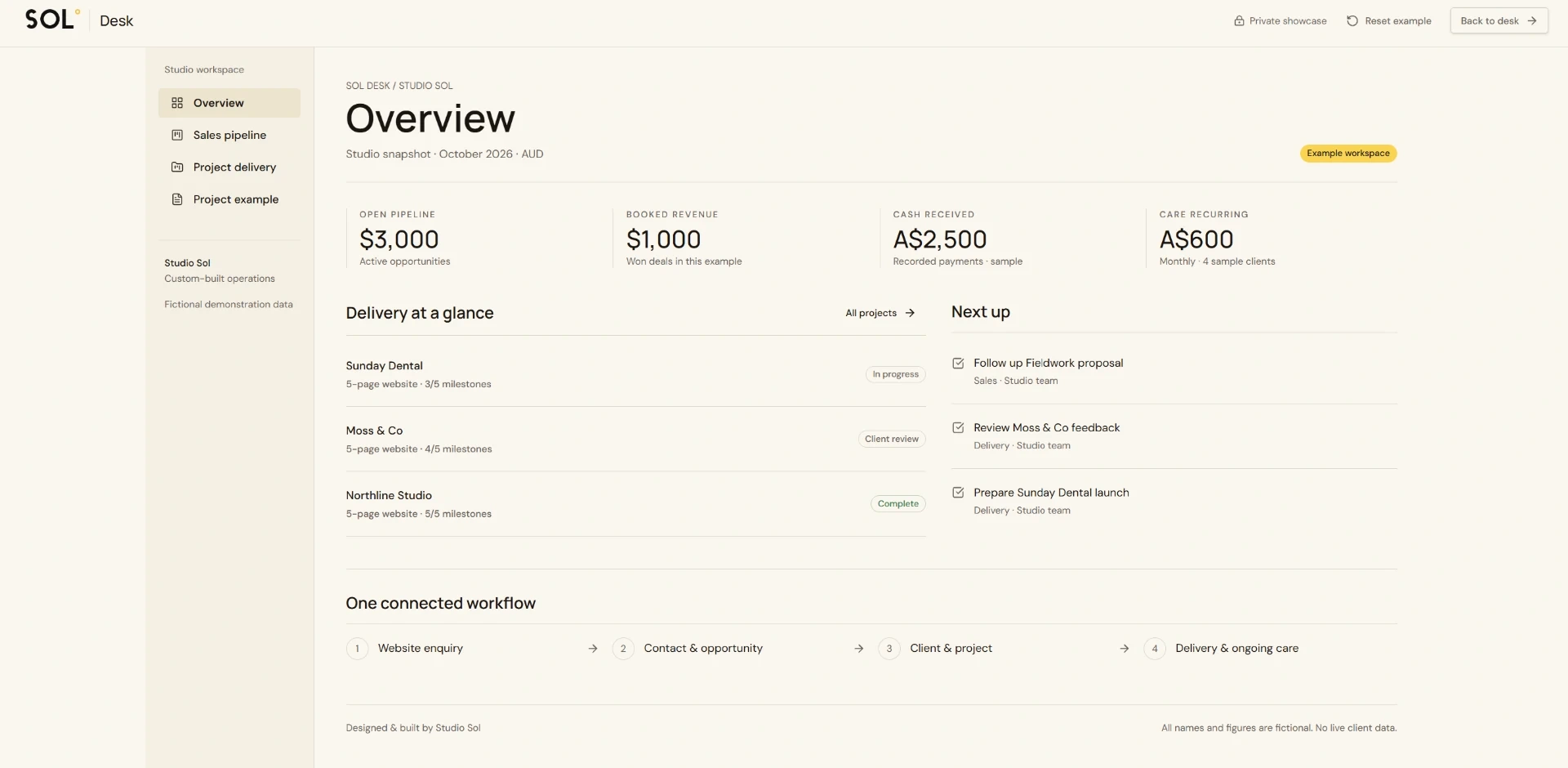Viewport: 1568px width, 768px height.
Task: Open the Overview sidebar item
Action: coord(229,103)
